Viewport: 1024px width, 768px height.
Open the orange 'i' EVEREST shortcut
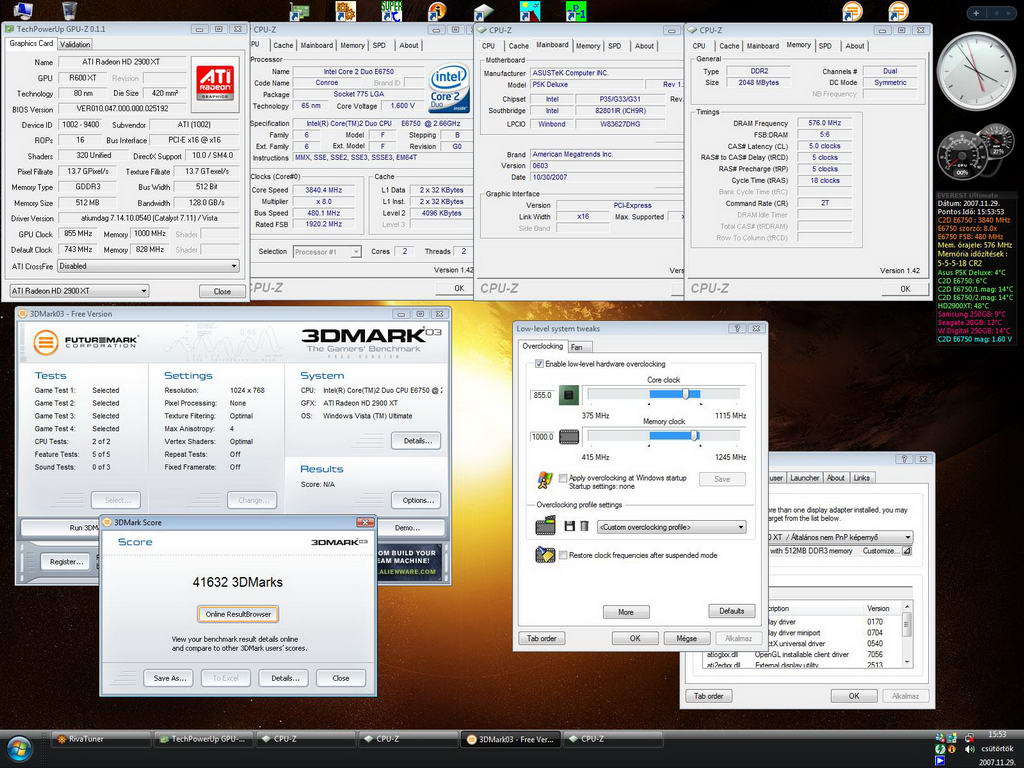pyautogui.click(x=437, y=11)
